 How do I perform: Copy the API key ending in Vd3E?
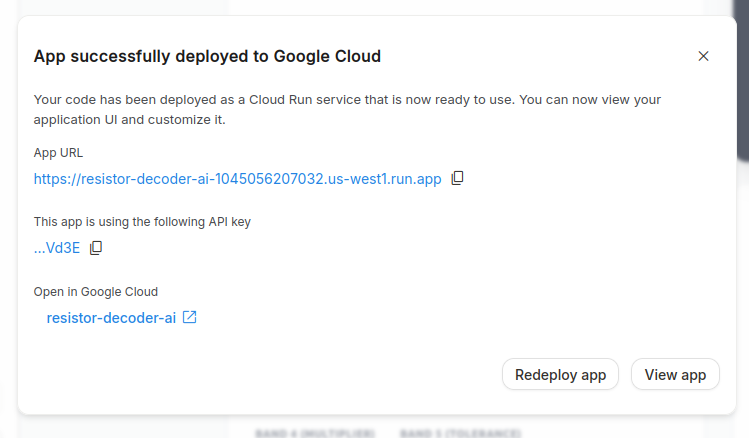click(x=96, y=248)
